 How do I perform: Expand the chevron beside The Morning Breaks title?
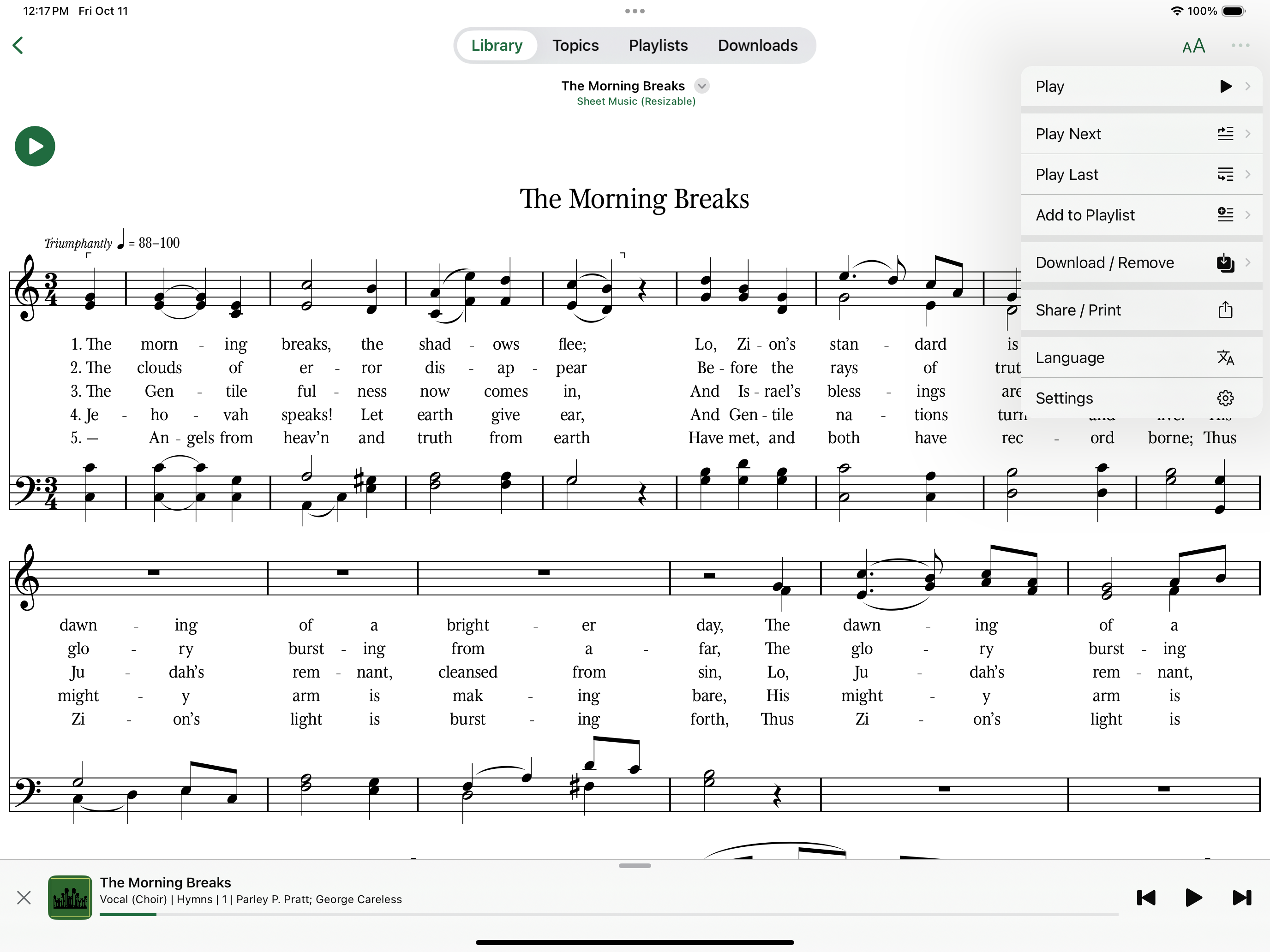701,86
